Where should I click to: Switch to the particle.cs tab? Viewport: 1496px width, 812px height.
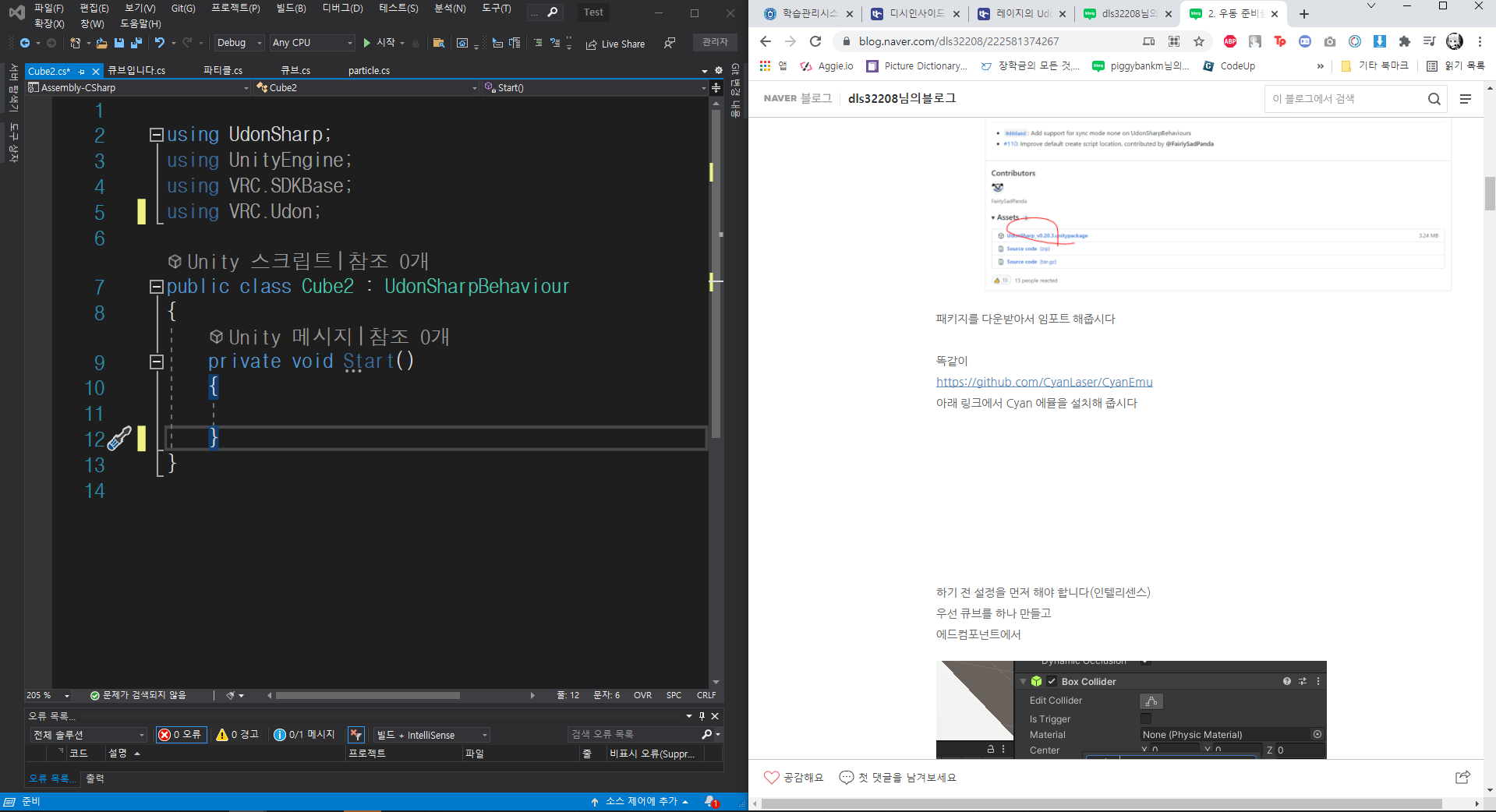[x=369, y=70]
